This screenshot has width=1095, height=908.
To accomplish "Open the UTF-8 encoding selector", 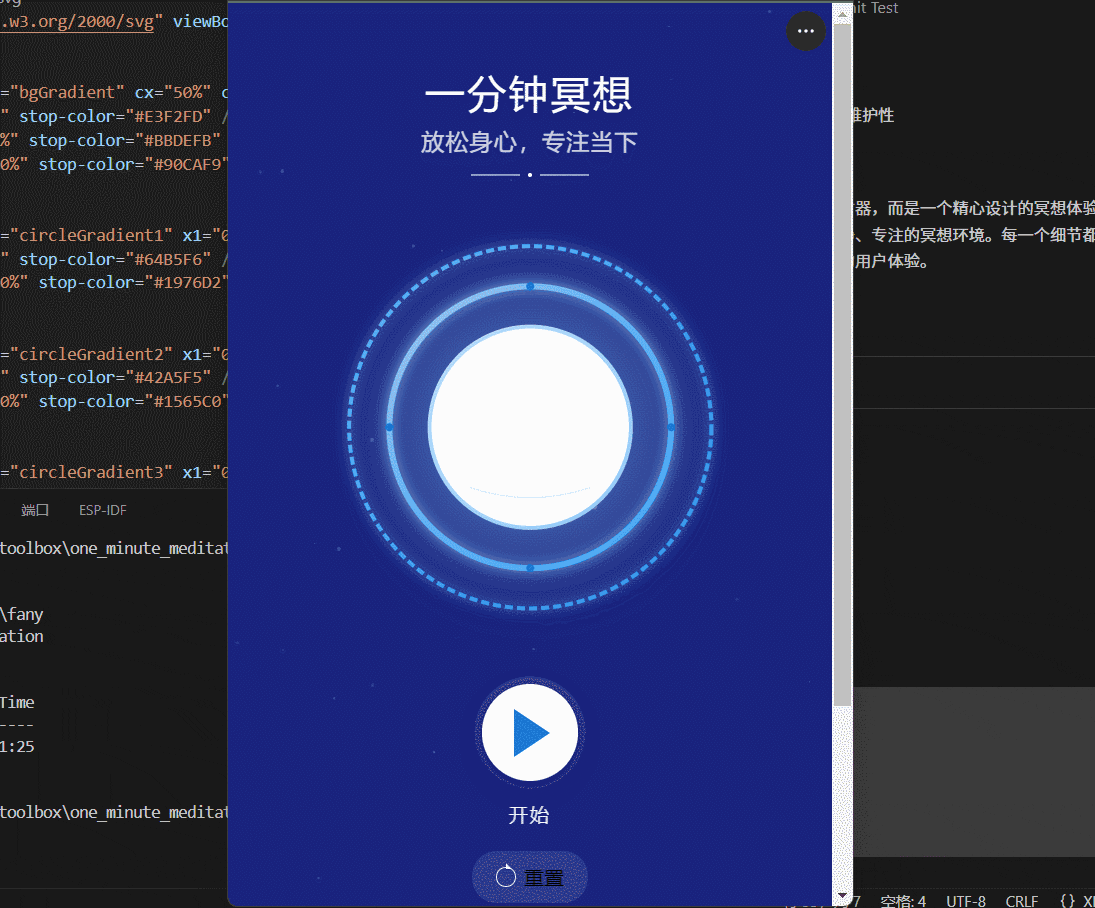I will point(966,901).
